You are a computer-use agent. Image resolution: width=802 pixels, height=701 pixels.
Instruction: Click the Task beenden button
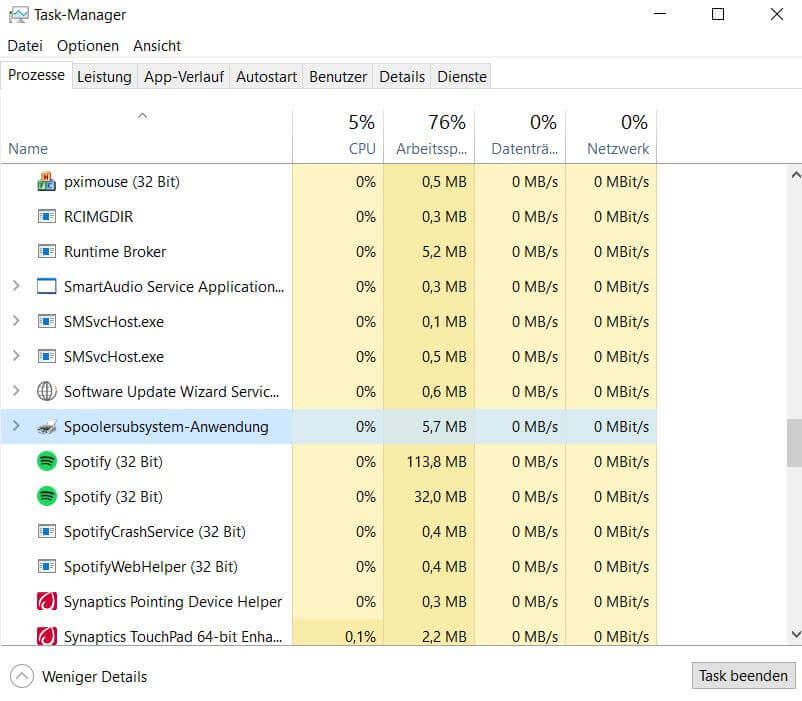click(743, 676)
